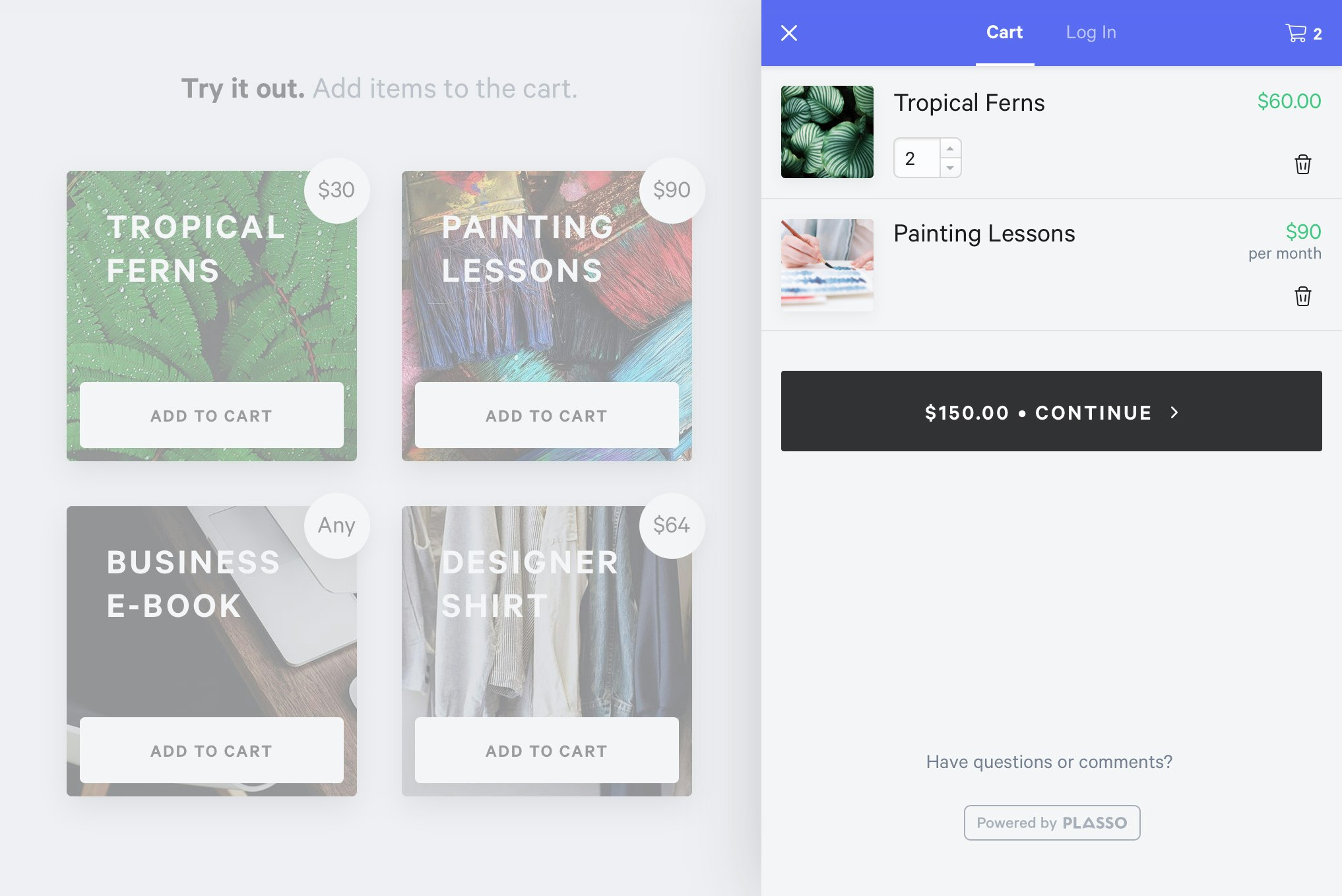Click the Any price badge on E-Book
The image size is (1342, 896).
click(336, 525)
